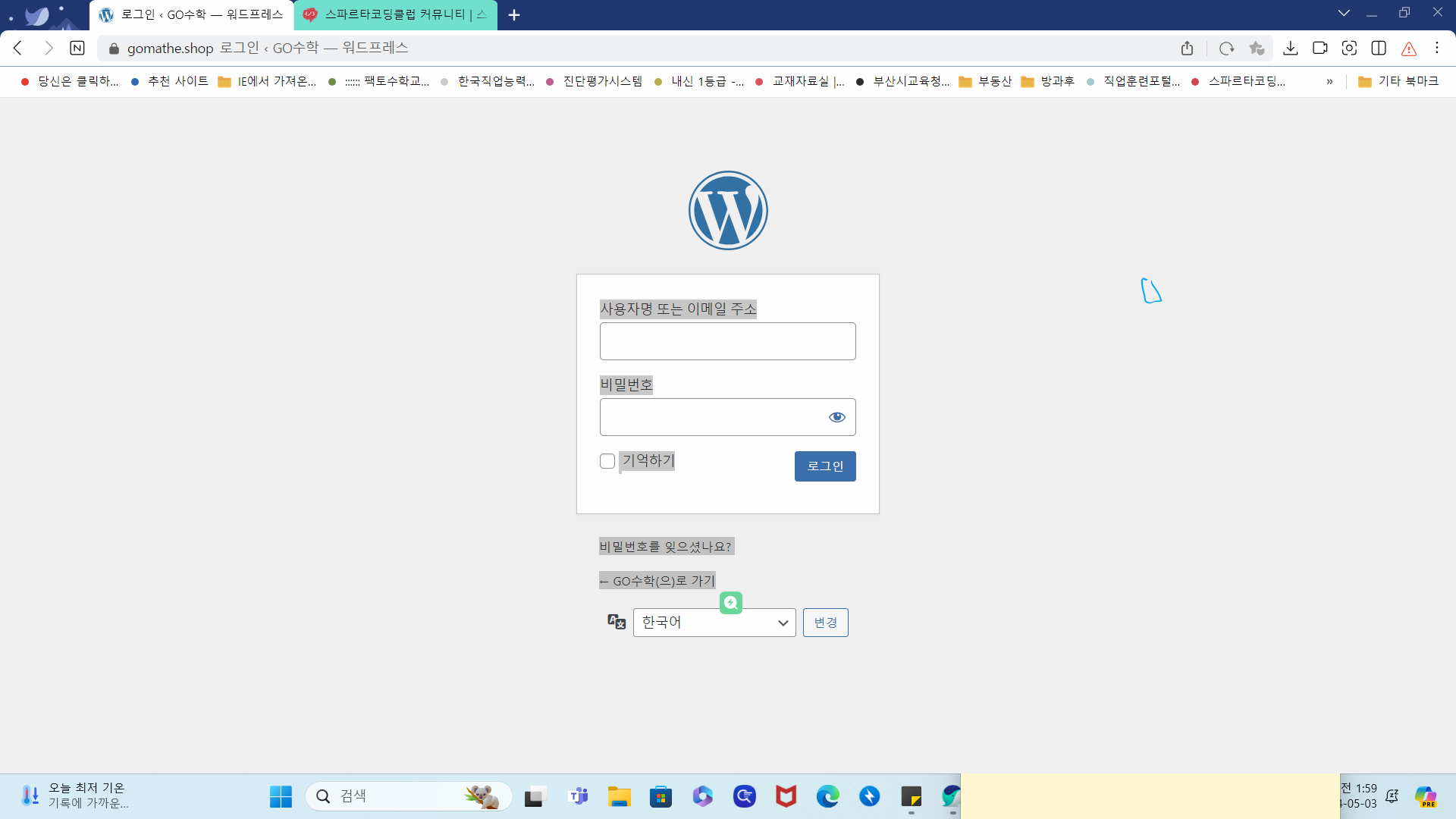The image size is (1456, 819).
Task: Open the browser three-dot menu
Action: pyautogui.click(x=1437, y=49)
